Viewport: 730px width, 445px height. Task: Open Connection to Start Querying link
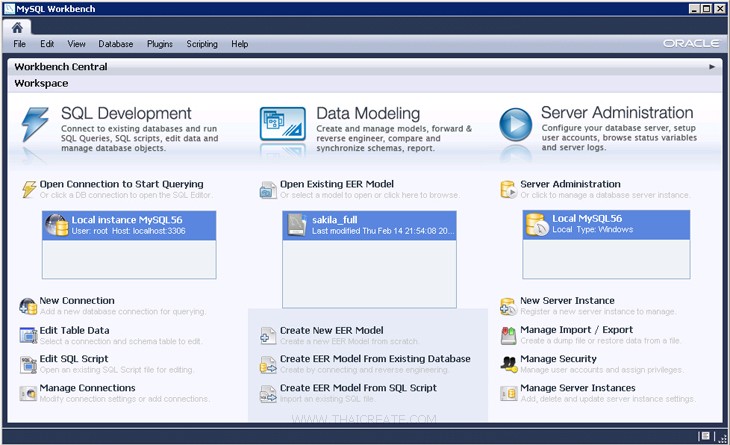[122, 184]
